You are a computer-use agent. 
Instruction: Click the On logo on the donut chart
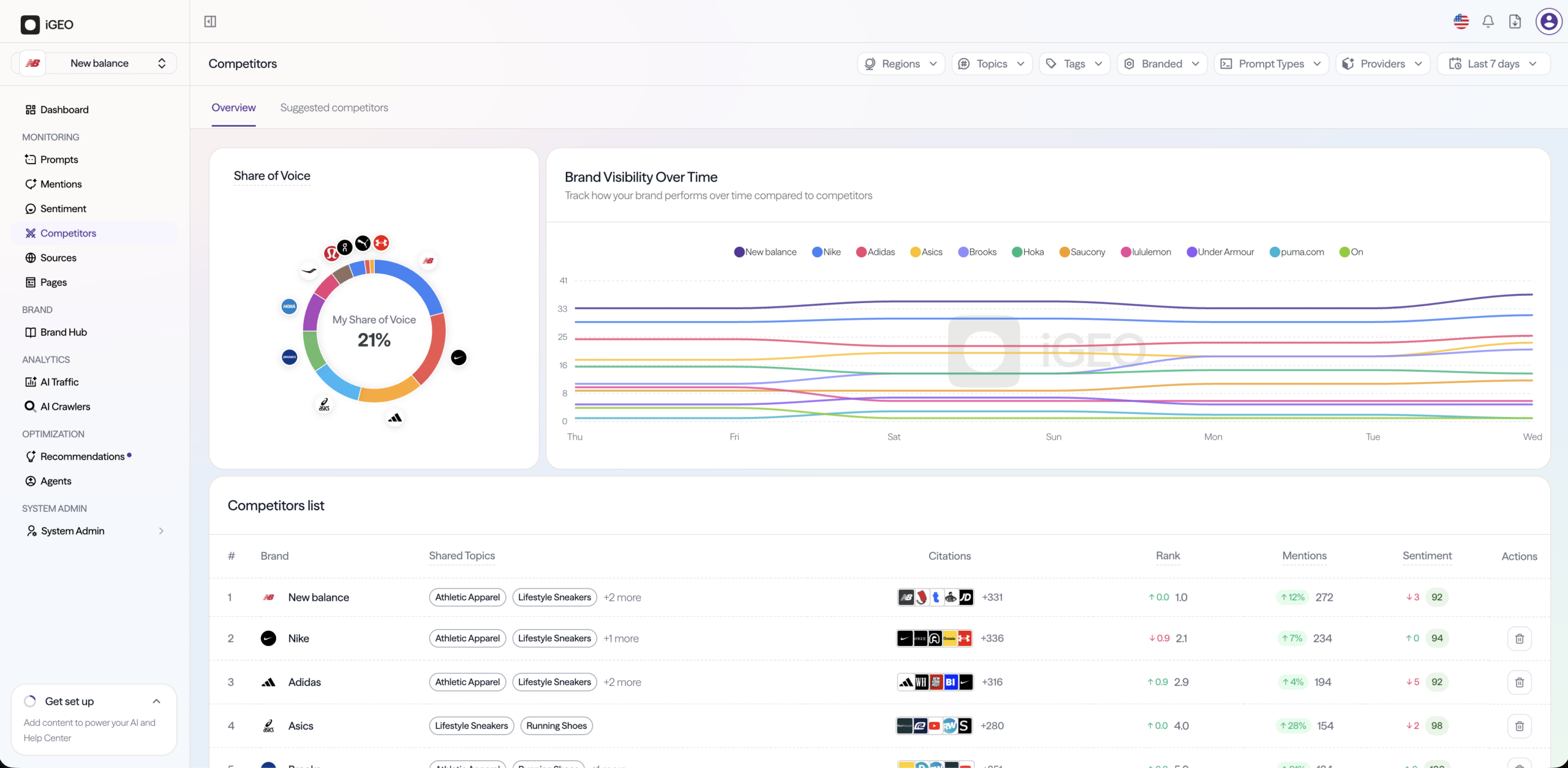click(345, 247)
